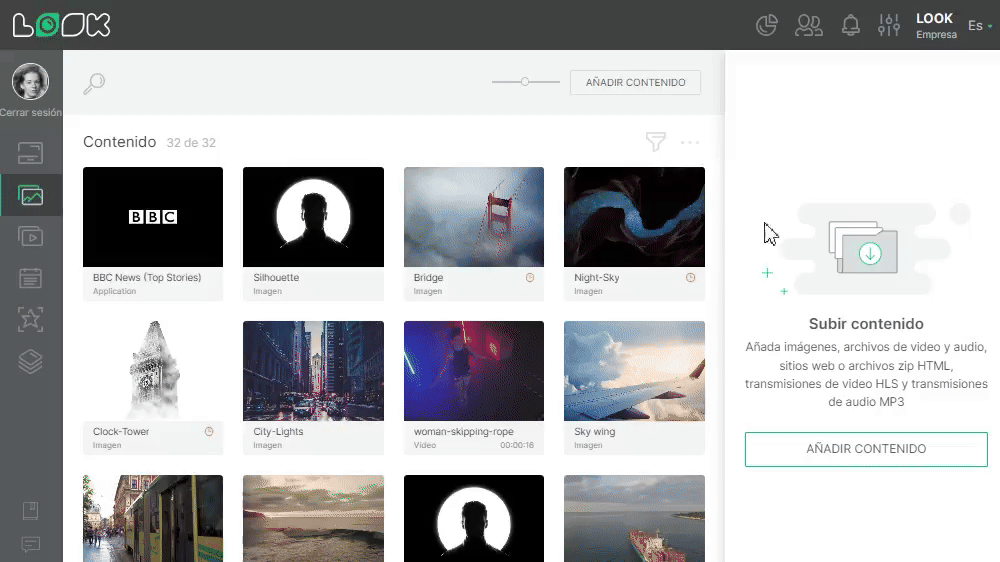Screen dimensions: 1000x562
Task: Select the Bridge image thumbnail
Action: pyautogui.click(x=474, y=217)
